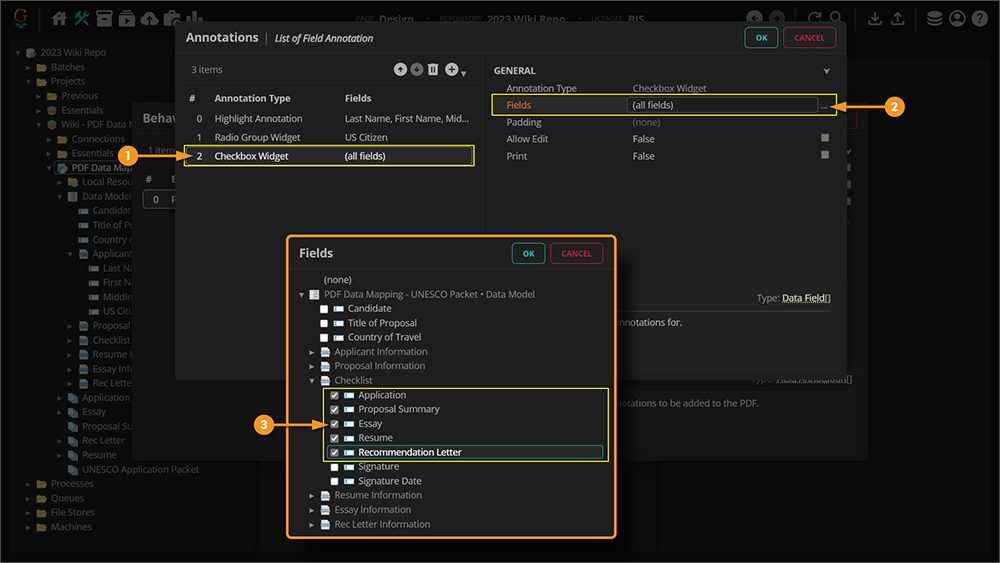Click the trash delete icon in Annotations list
The image size is (1000, 563).
click(433, 69)
